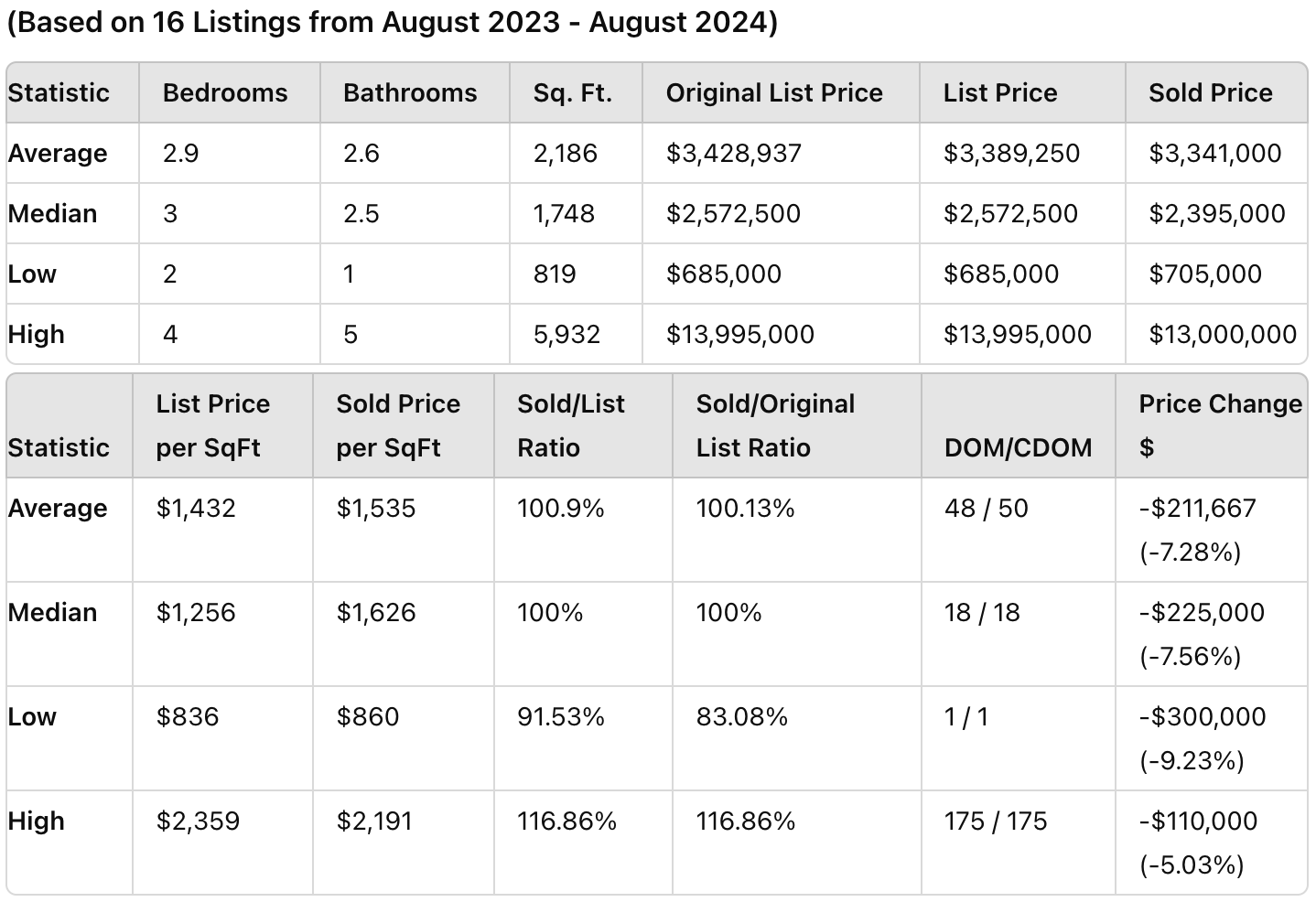This screenshot has height=902, width=1316.
Task: Select the high sold price $13,000,000 cell
Action: pyautogui.click(x=1223, y=334)
